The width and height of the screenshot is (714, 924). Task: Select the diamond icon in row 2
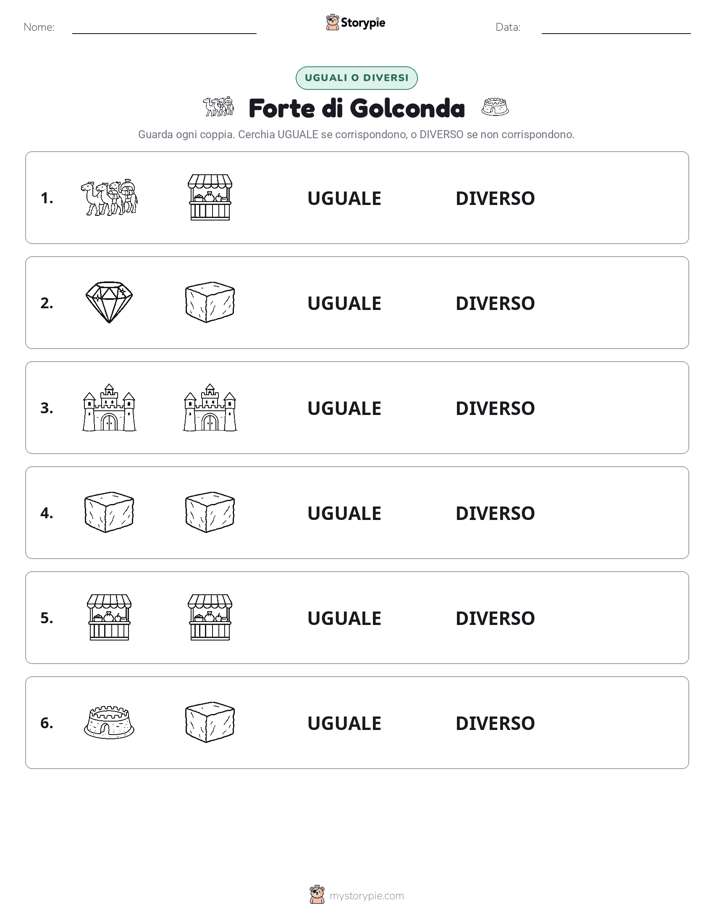(x=109, y=302)
